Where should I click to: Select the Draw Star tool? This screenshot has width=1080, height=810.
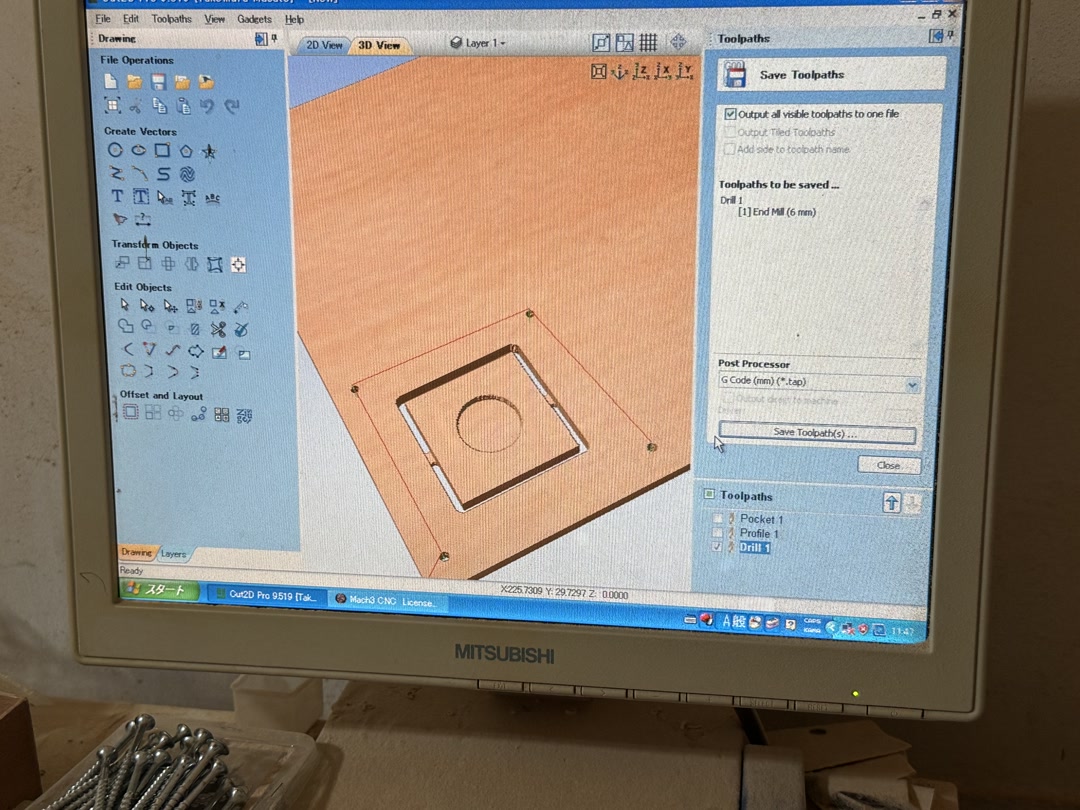coord(208,151)
